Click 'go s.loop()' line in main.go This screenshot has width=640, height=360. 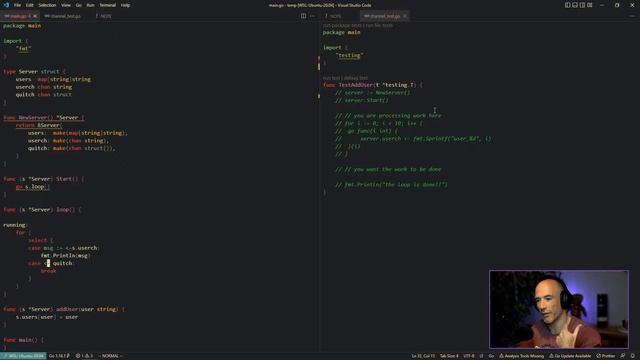33,187
